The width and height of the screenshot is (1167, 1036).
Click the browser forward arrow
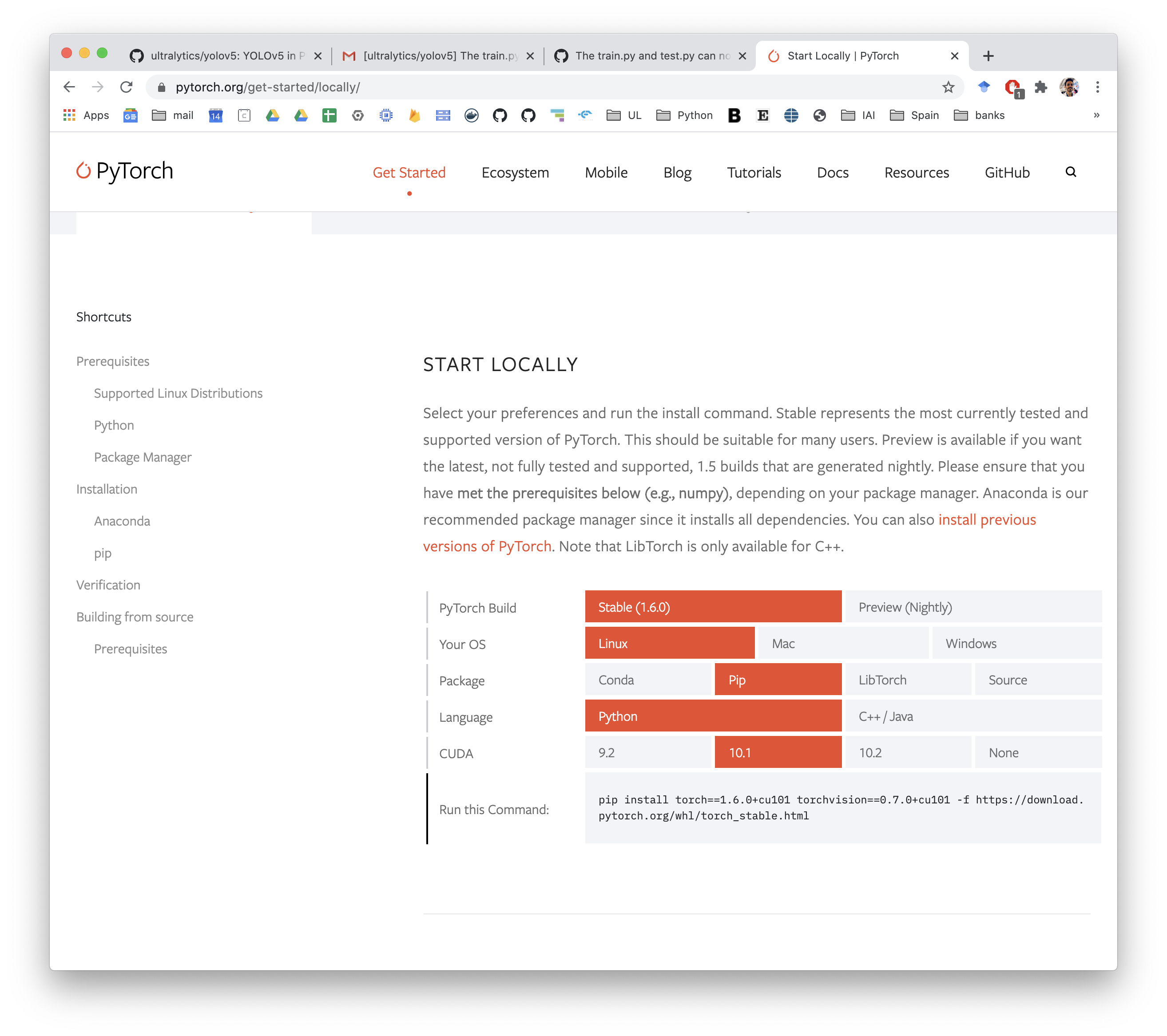98,87
